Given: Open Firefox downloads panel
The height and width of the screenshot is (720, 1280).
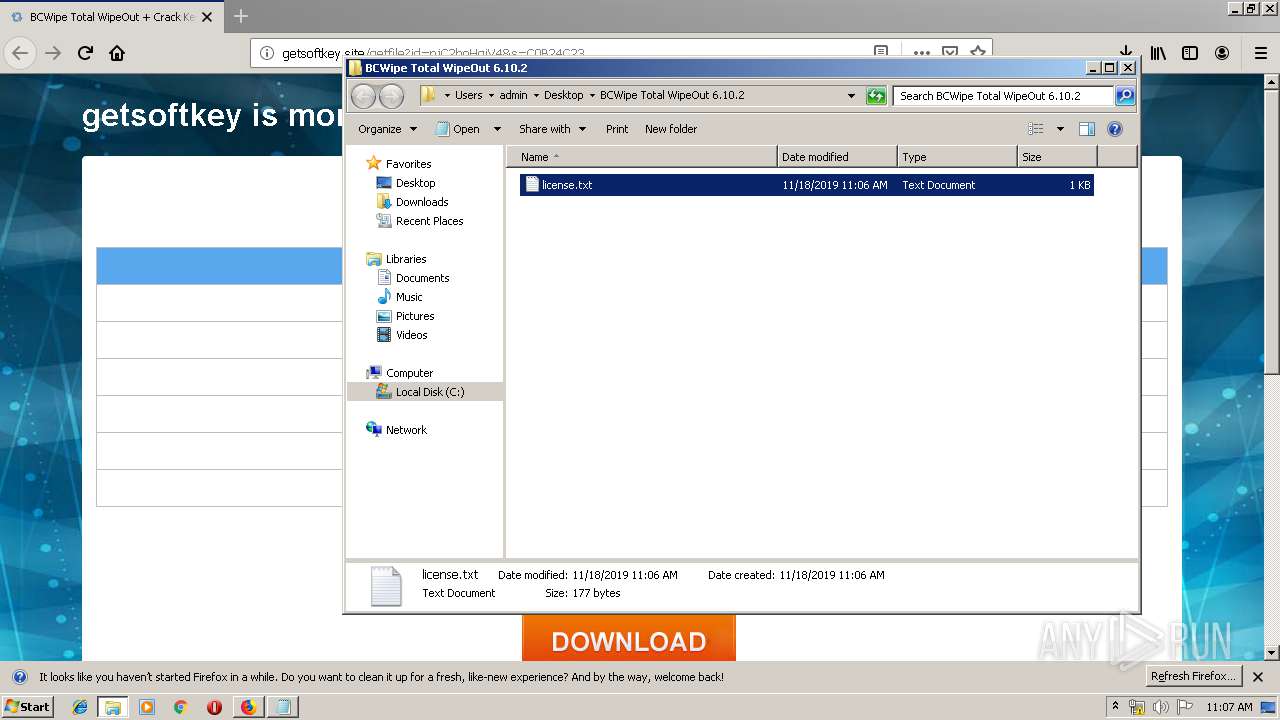Looking at the screenshot, I should [x=1126, y=53].
